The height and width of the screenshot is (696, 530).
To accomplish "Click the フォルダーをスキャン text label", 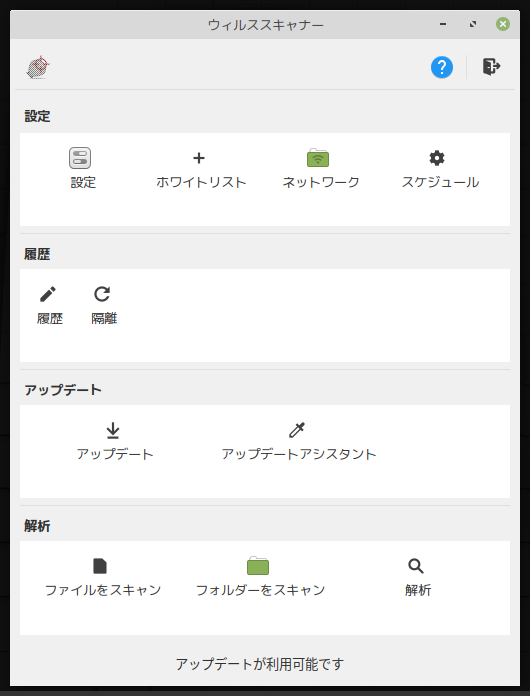I will (261, 590).
